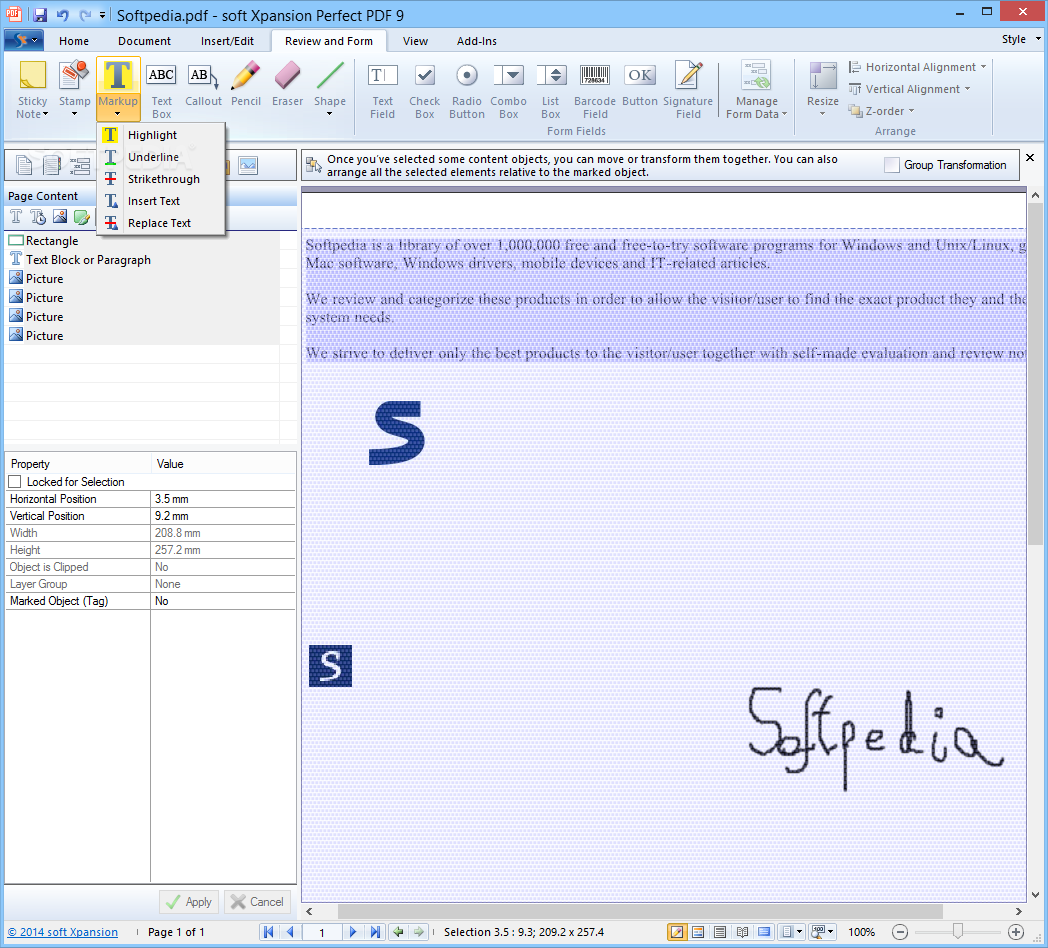Choose Highlight from Markup menu
The width and height of the screenshot is (1048, 948).
click(161, 135)
